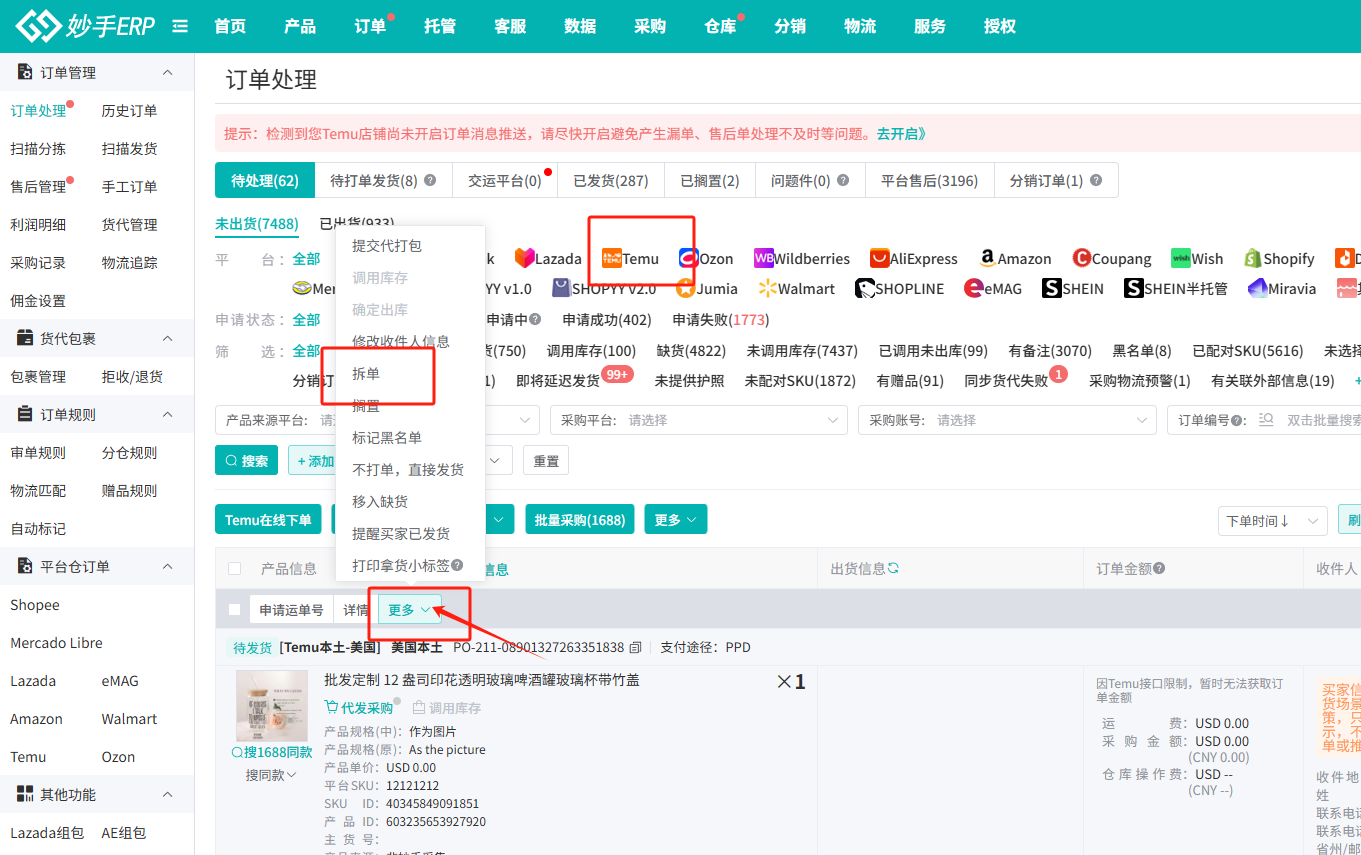The height and width of the screenshot is (855, 1361).
Task: Filter by SHEIN半托管 platform
Action: coord(1176,288)
